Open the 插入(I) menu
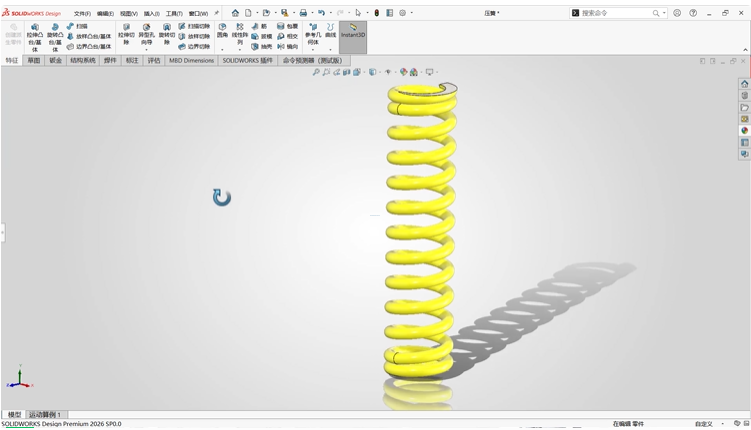Screen dimensions: 751x430 pos(152,13)
